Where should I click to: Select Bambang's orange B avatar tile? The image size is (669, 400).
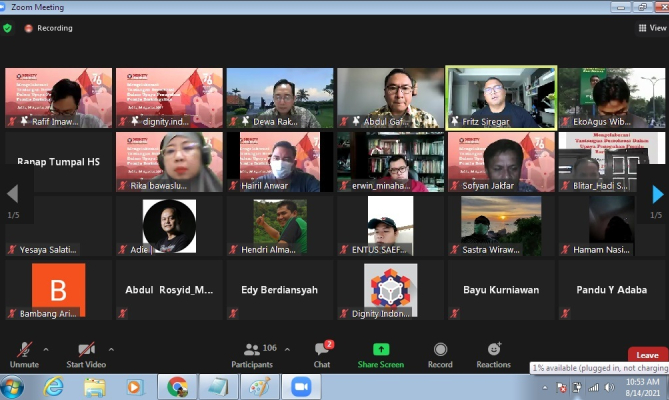tap(58, 290)
